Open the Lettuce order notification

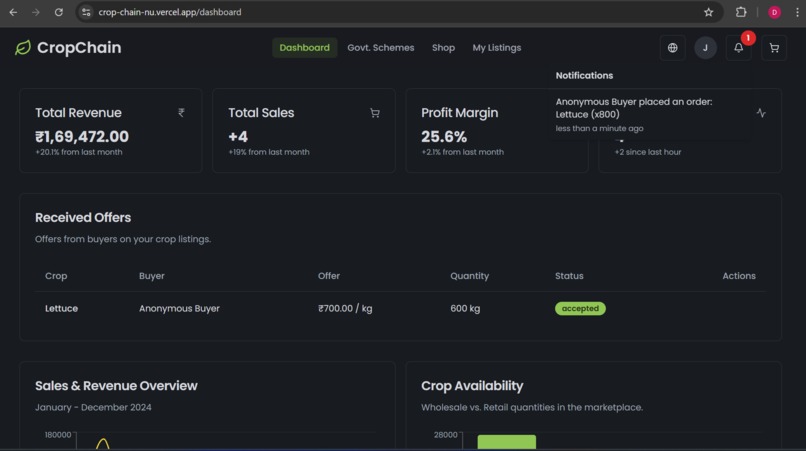tap(648, 115)
